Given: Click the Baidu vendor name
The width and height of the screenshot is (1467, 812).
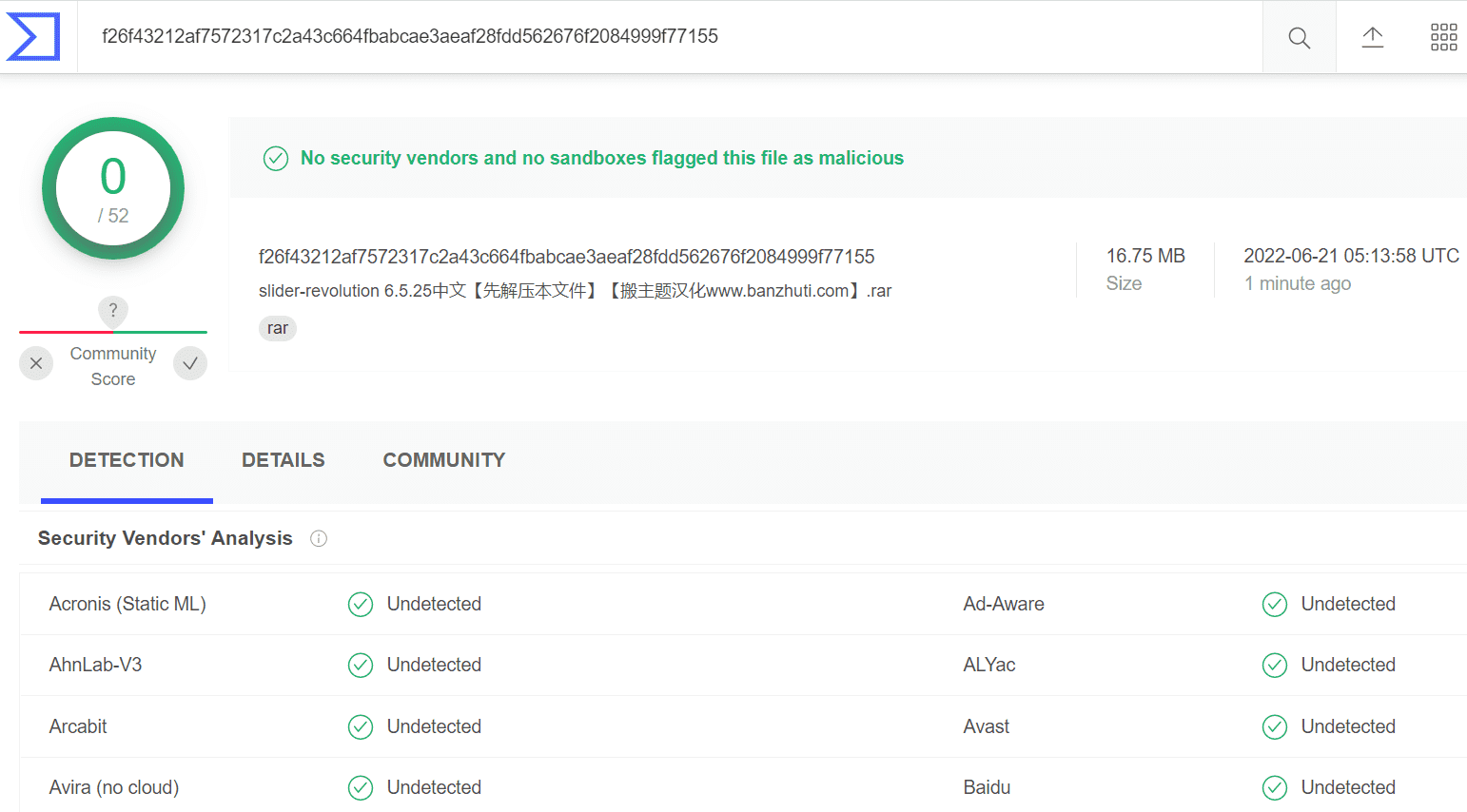Looking at the screenshot, I should [x=987, y=787].
